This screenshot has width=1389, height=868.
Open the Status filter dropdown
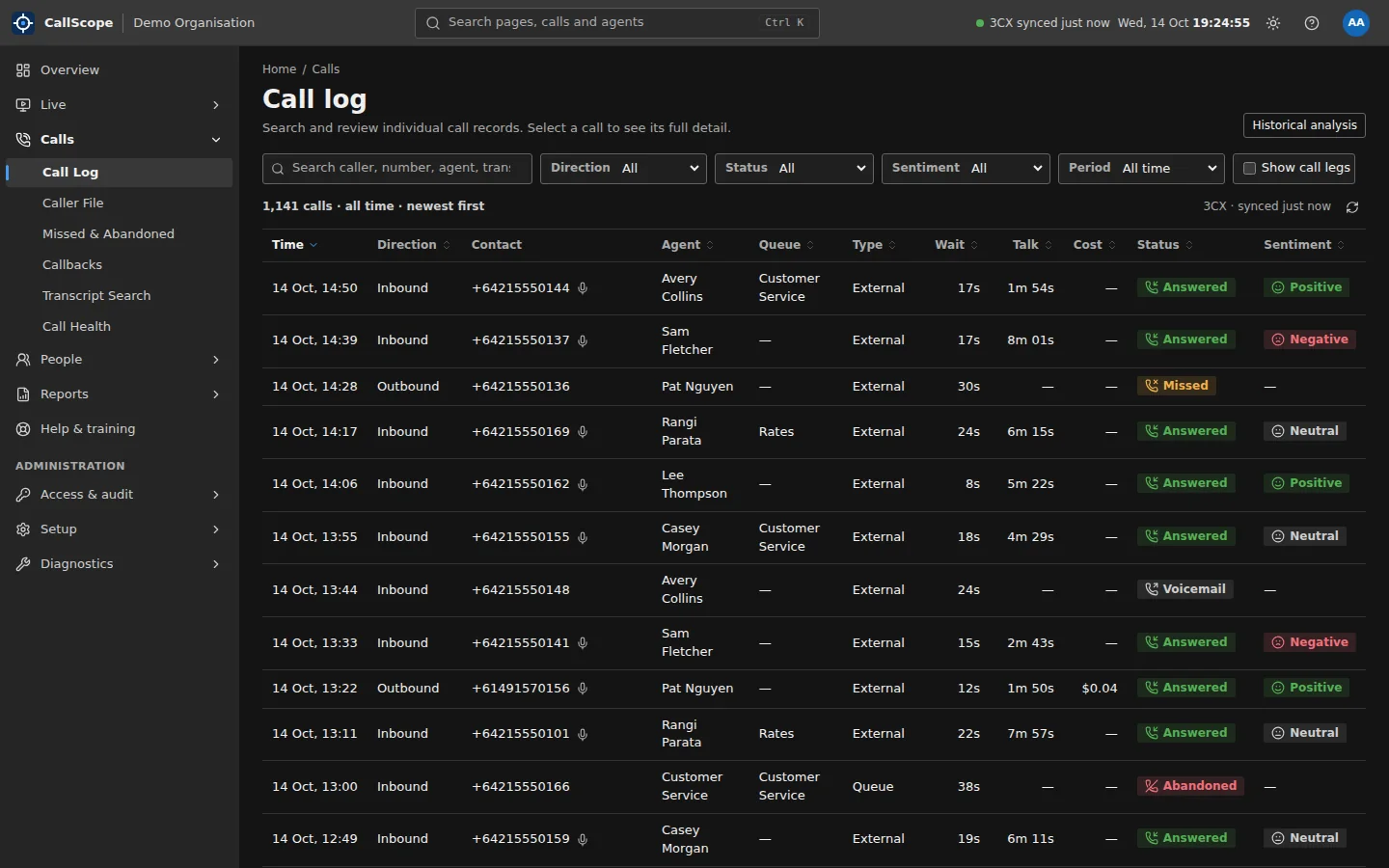pos(794,169)
